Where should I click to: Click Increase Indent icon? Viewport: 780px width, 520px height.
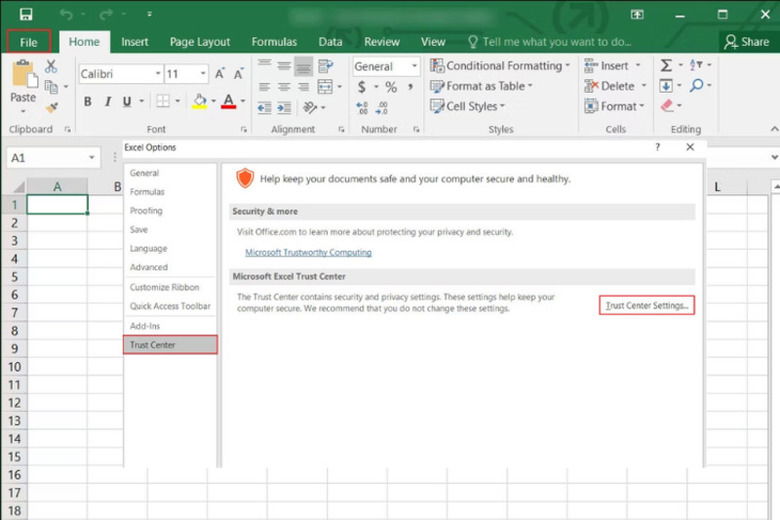[284, 107]
